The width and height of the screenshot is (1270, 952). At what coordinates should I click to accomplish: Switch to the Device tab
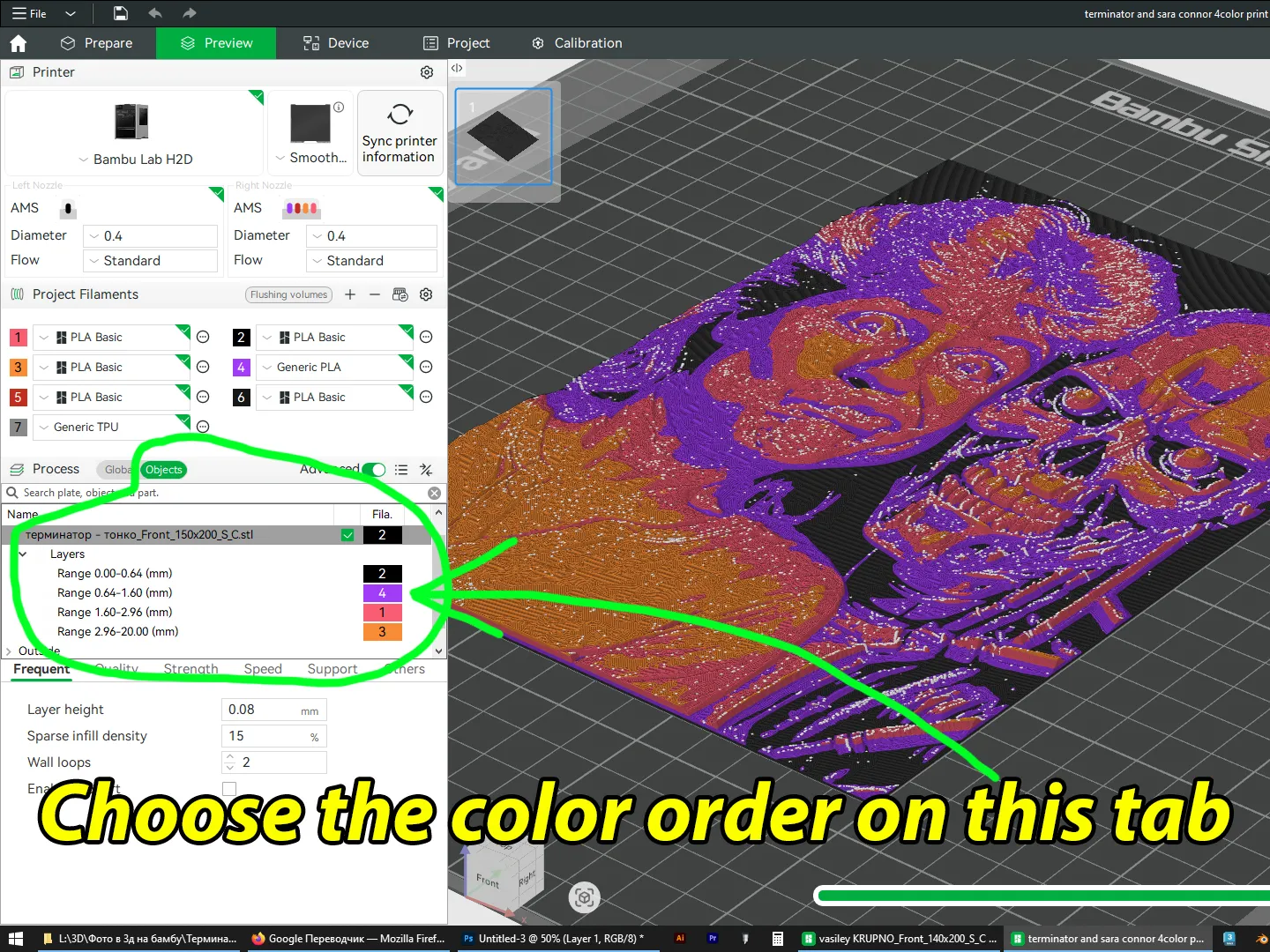click(336, 43)
